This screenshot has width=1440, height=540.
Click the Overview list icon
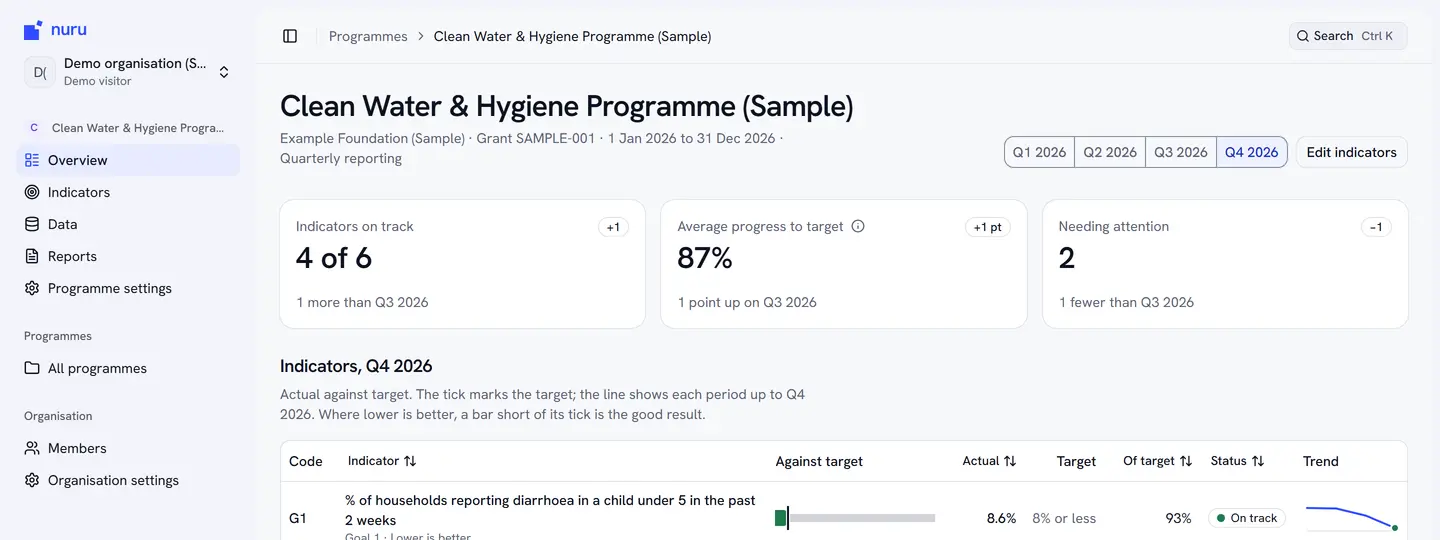(x=32, y=160)
